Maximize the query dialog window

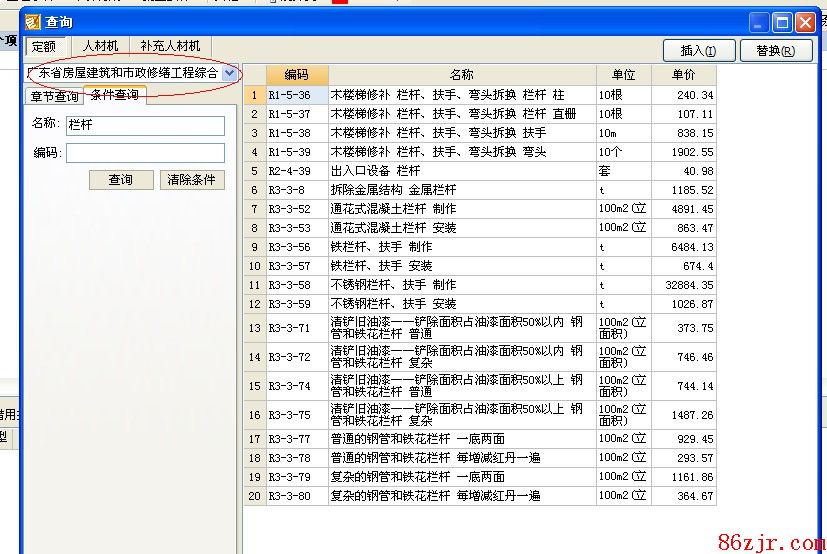(x=783, y=21)
